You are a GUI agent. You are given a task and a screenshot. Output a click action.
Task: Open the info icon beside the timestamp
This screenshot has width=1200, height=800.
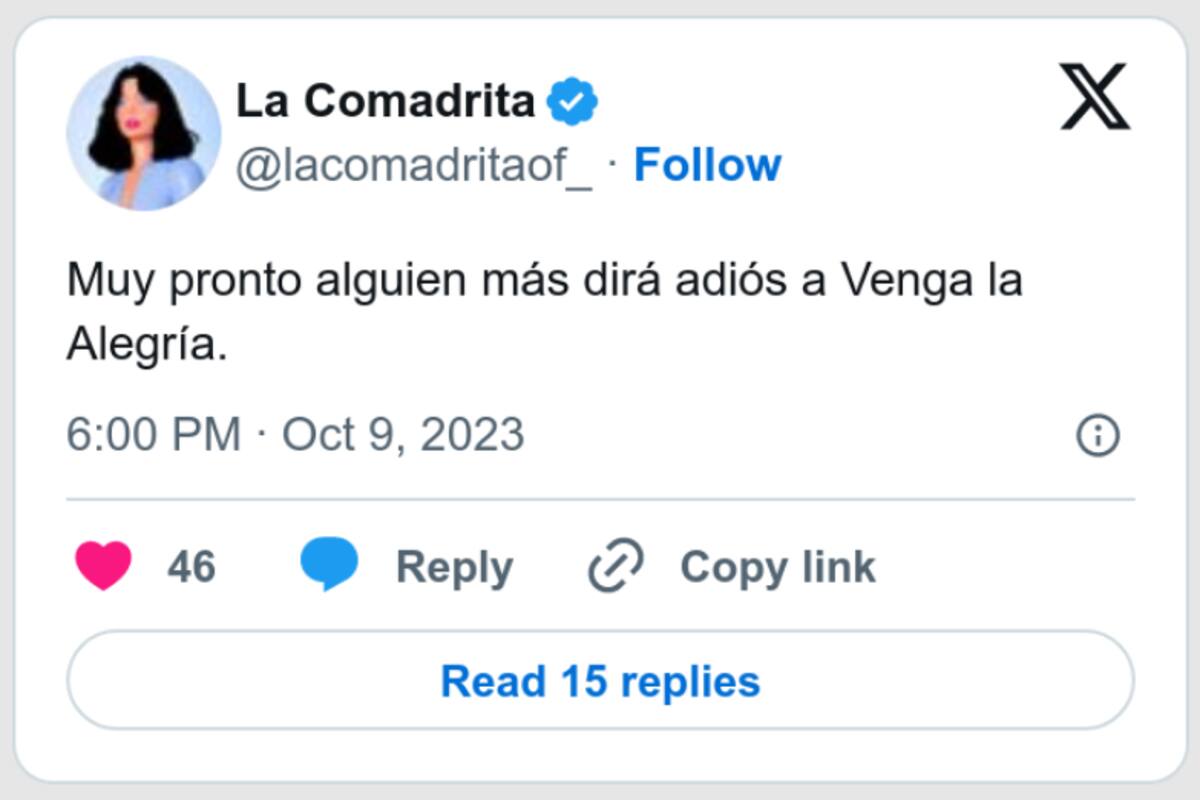click(1097, 436)
